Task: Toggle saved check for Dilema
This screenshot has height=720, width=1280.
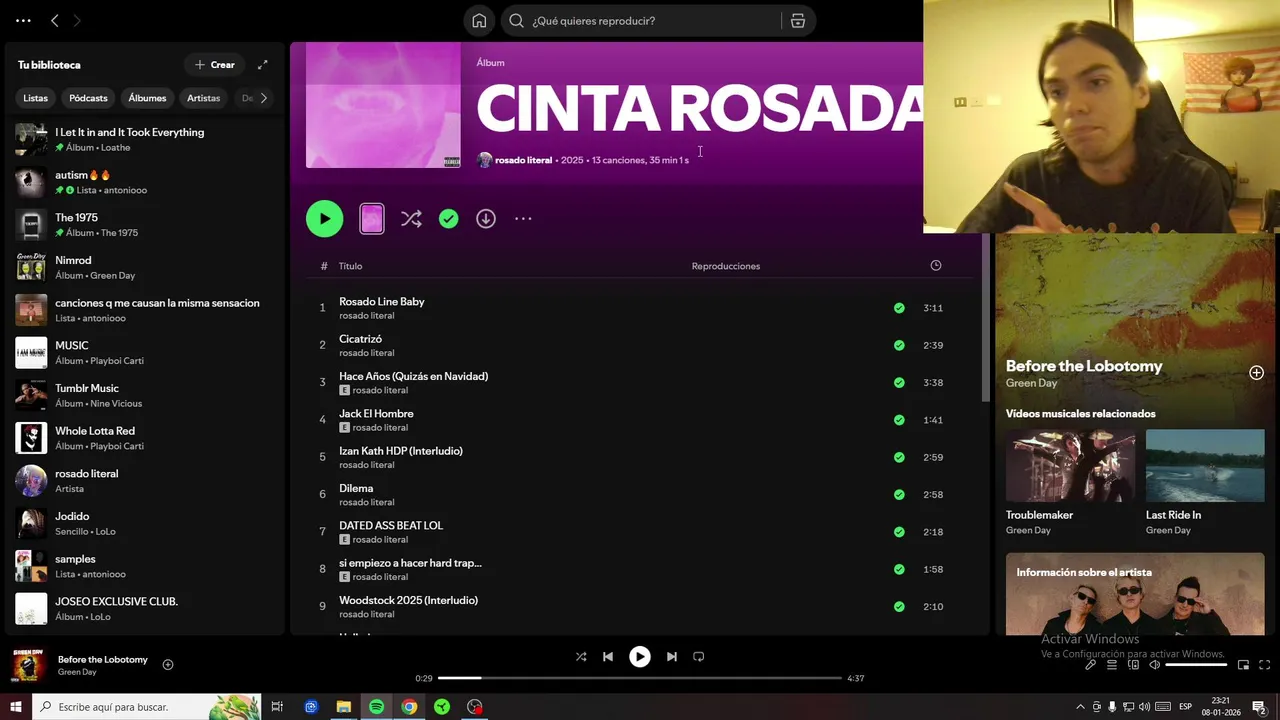Action: (x=899, y=494)
